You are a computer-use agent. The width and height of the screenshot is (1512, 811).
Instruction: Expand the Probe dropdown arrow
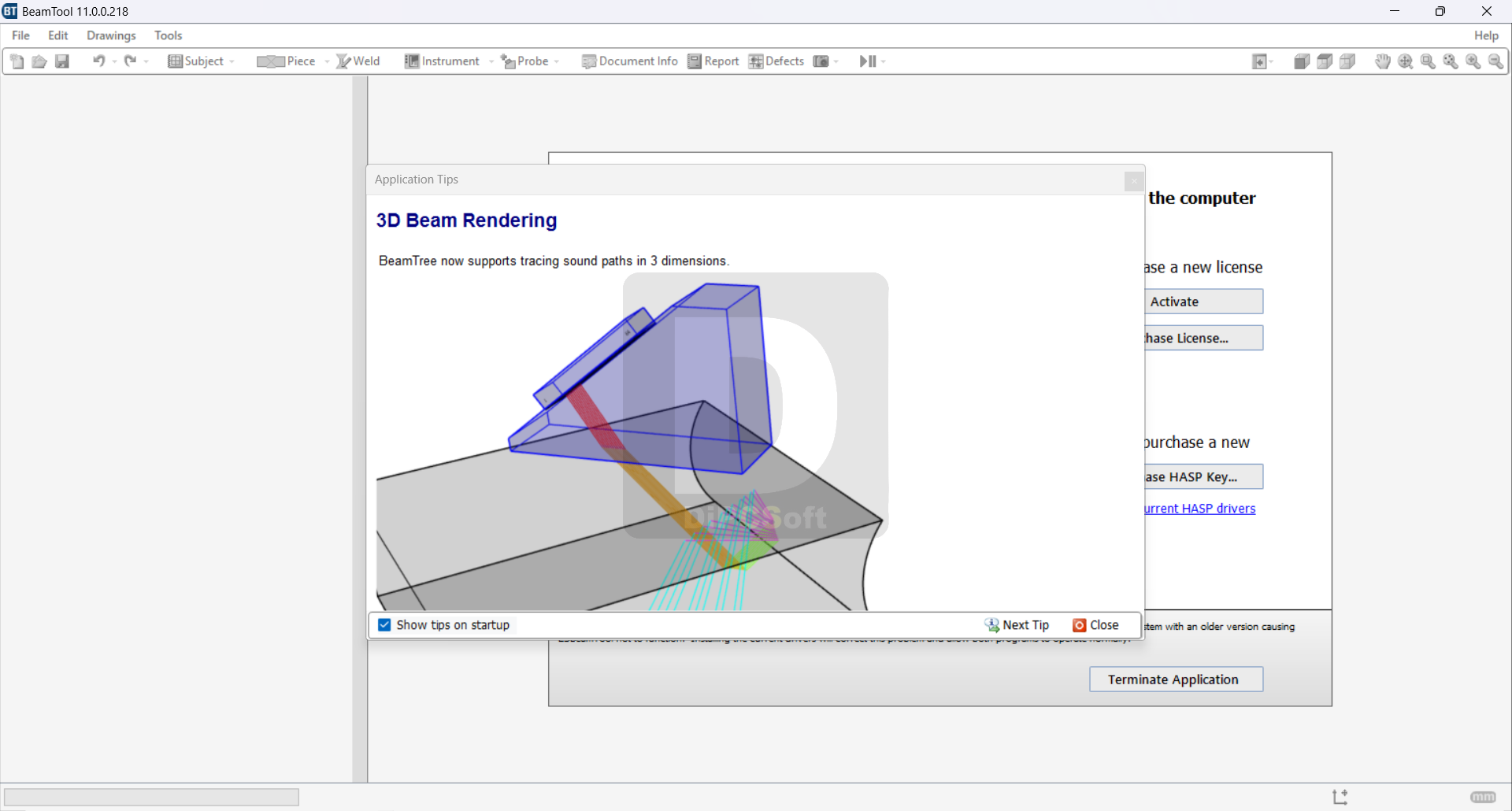pos(557,61)
